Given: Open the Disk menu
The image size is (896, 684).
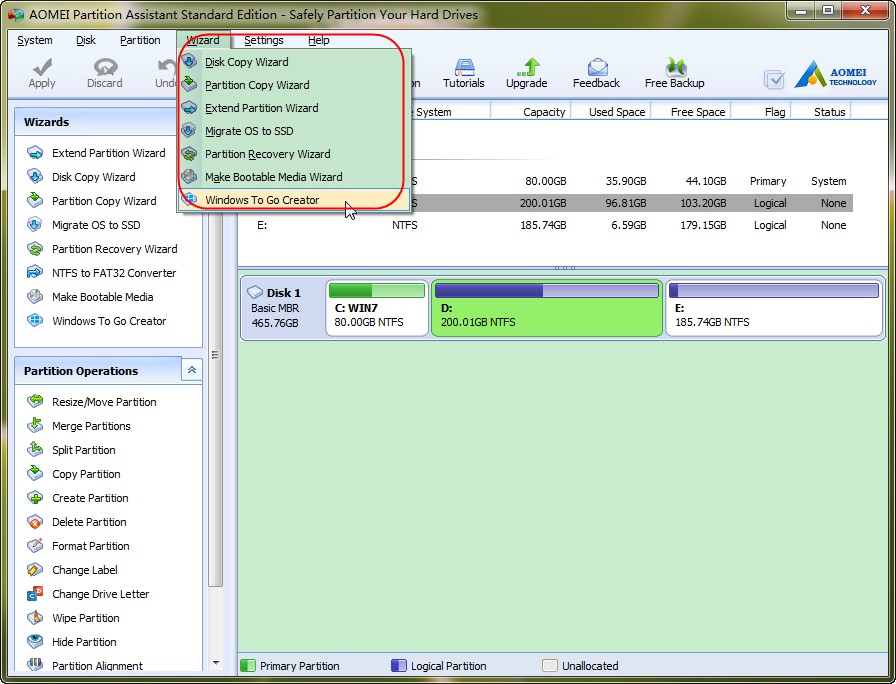Looking at the screenshot, I should click(x=86, y=40).
